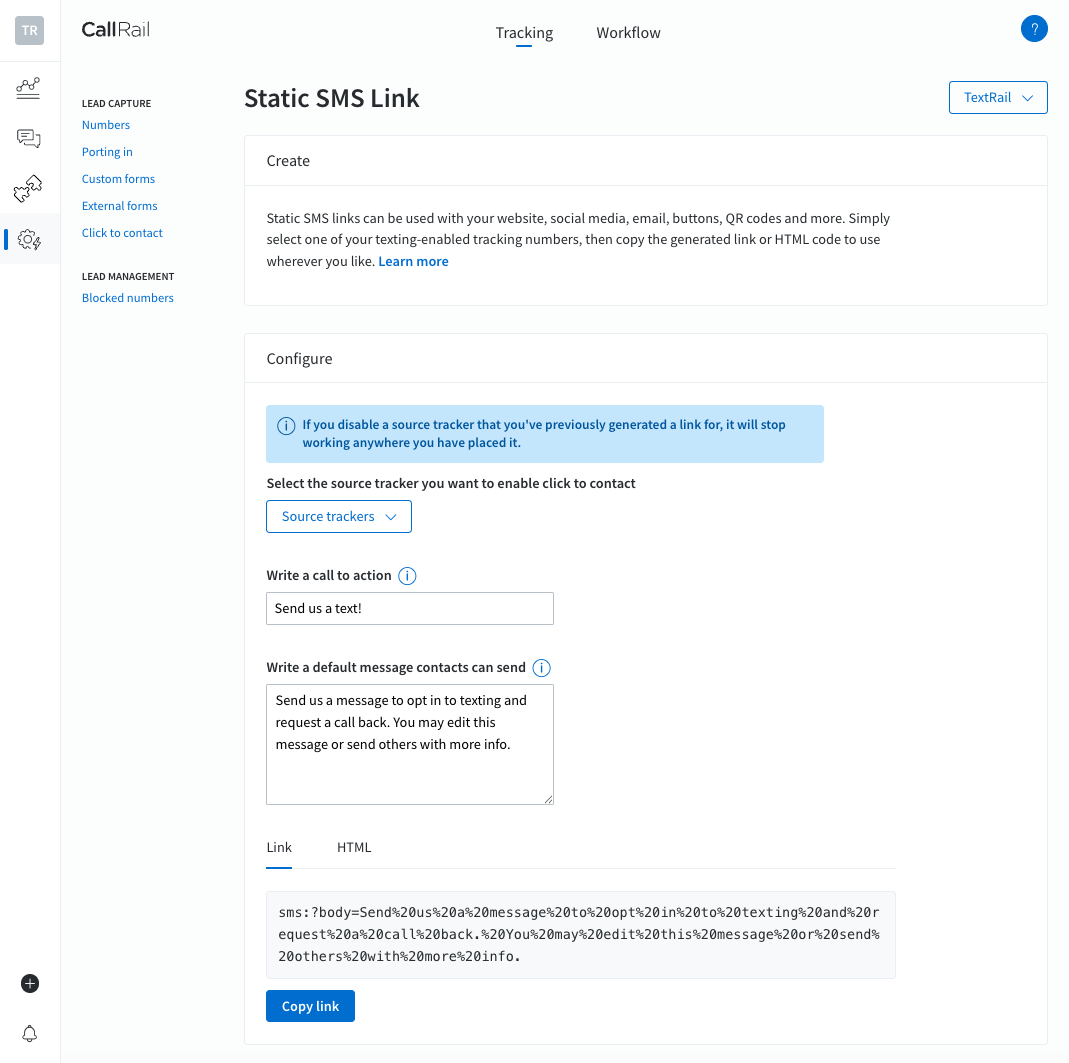
Task: Click the Configure section header
Action: (299, 359)
